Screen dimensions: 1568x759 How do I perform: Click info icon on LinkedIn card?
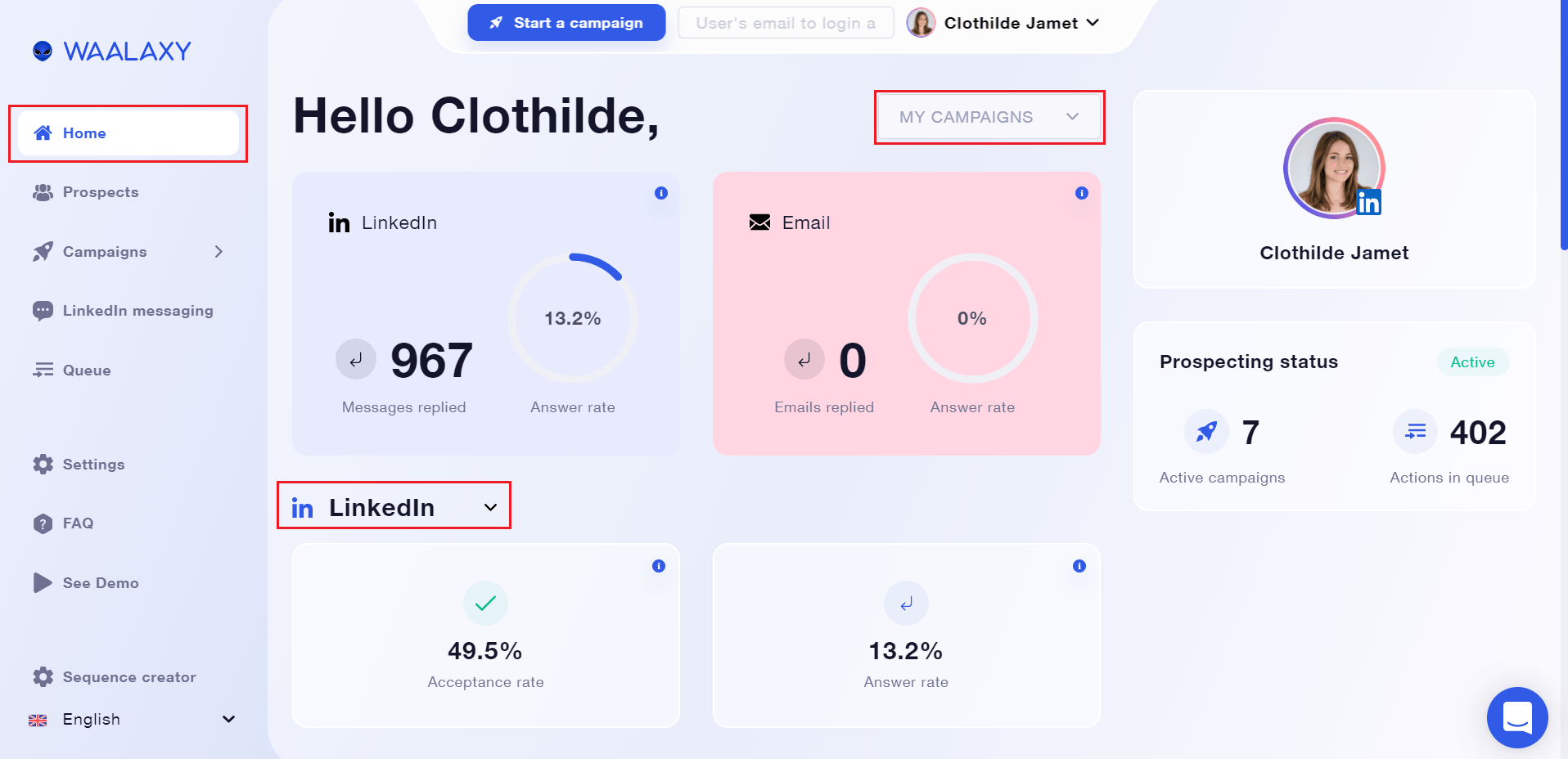pos(661,193)
